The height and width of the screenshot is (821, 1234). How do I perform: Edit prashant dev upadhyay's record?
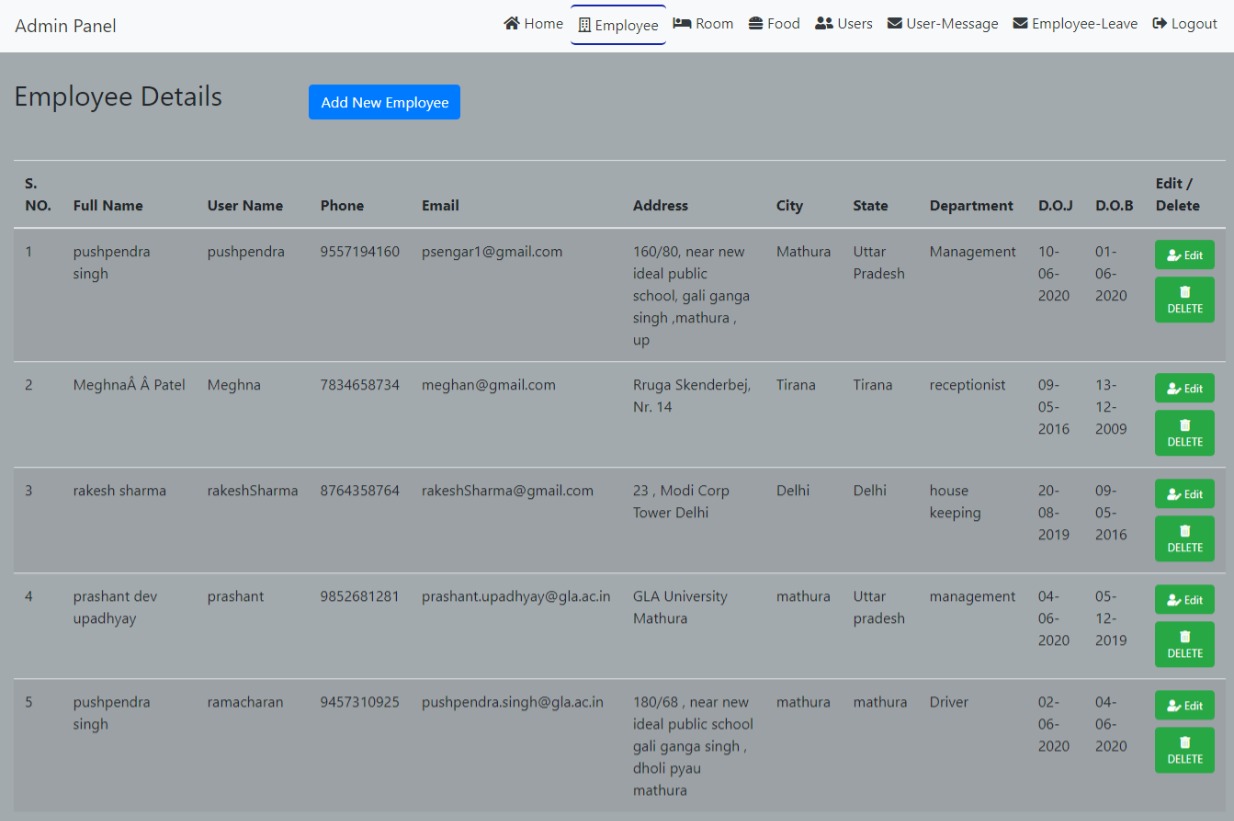coord(1185,599)
